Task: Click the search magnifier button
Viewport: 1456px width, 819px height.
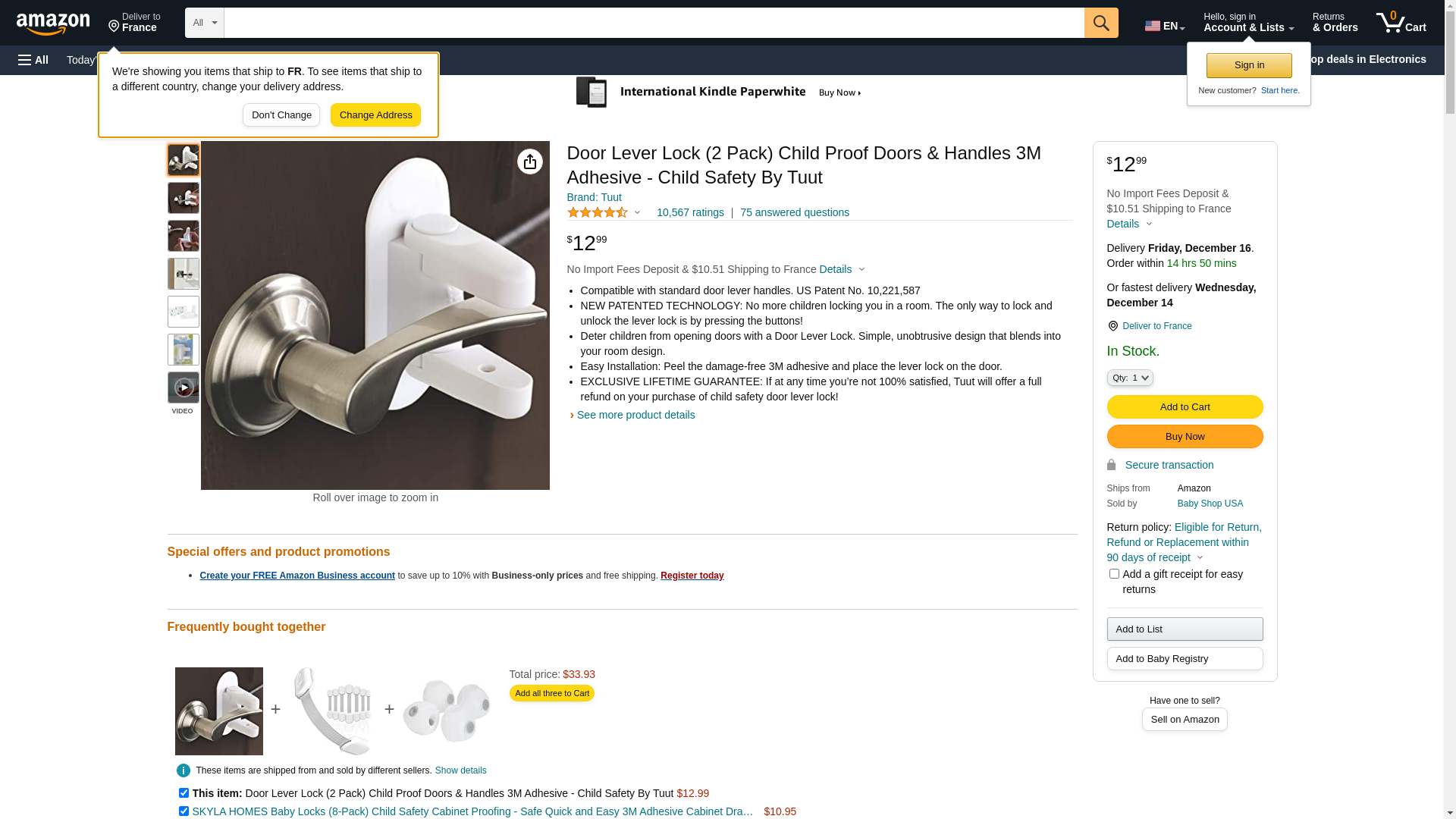Action: 1101,23
